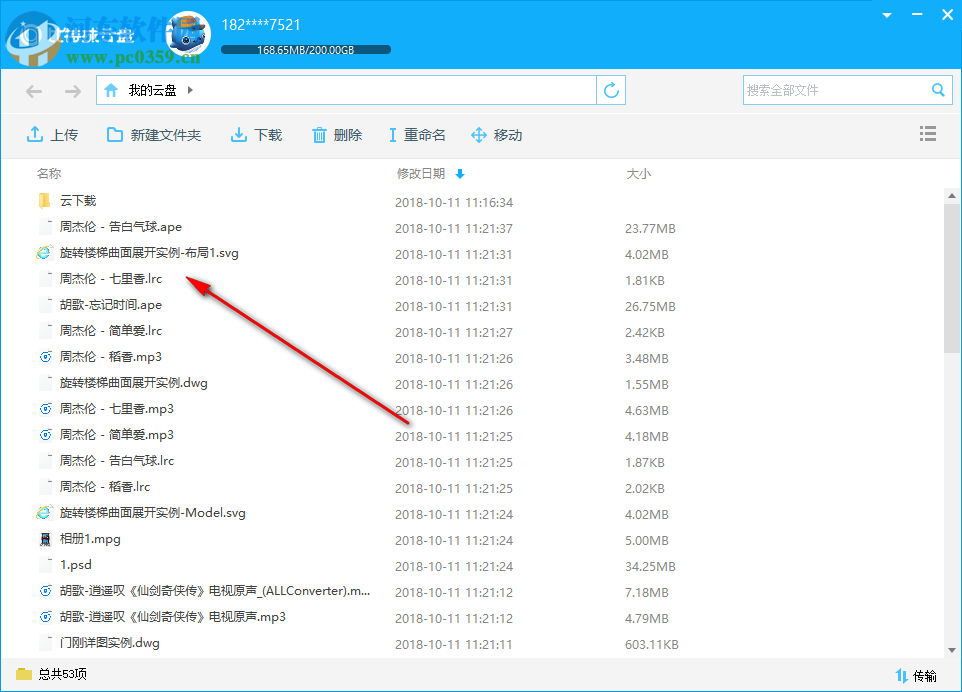Select file 周杰伦 - 告白气球.lrc
The height and width of the screenshot is (692, 962).
(x=117, y=461)
